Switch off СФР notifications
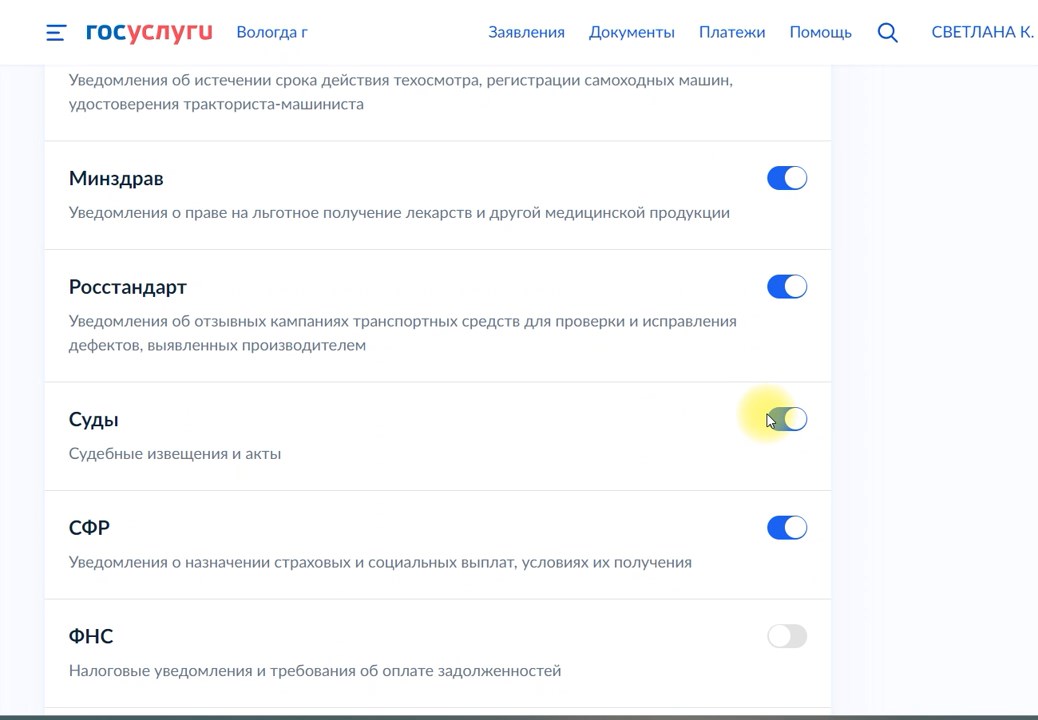 [786, 528]
